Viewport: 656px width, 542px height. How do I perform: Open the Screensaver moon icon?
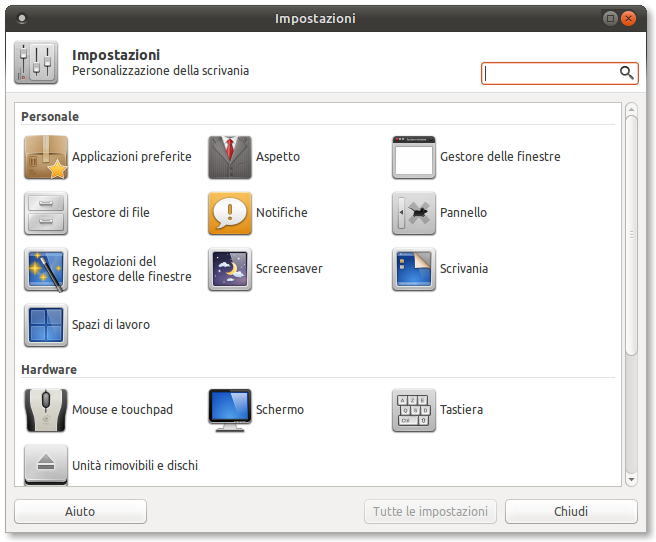[230, 269]
